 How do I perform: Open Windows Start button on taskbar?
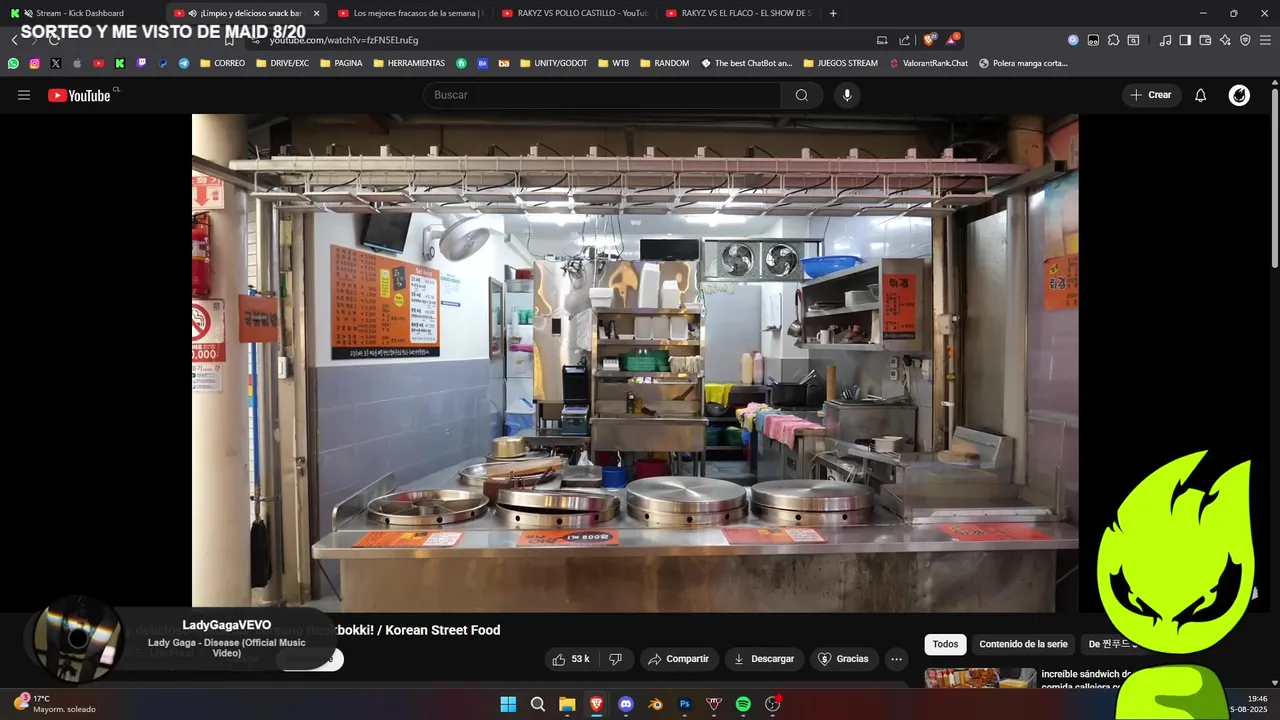(x=508, y=704)
